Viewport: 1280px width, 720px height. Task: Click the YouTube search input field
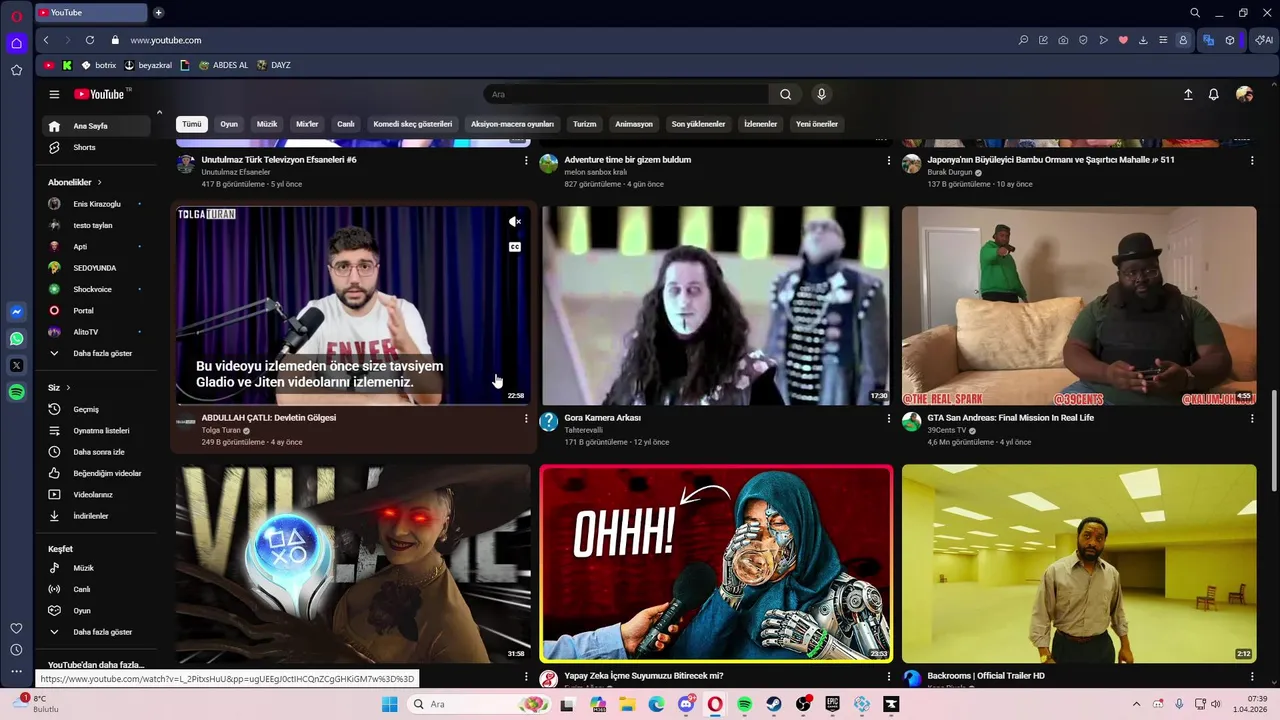click(626, 94)
